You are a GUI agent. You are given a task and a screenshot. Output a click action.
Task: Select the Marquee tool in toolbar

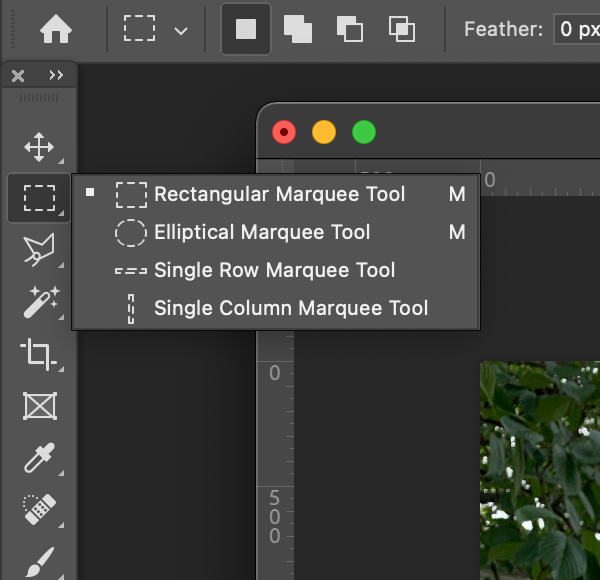point(39,198)
